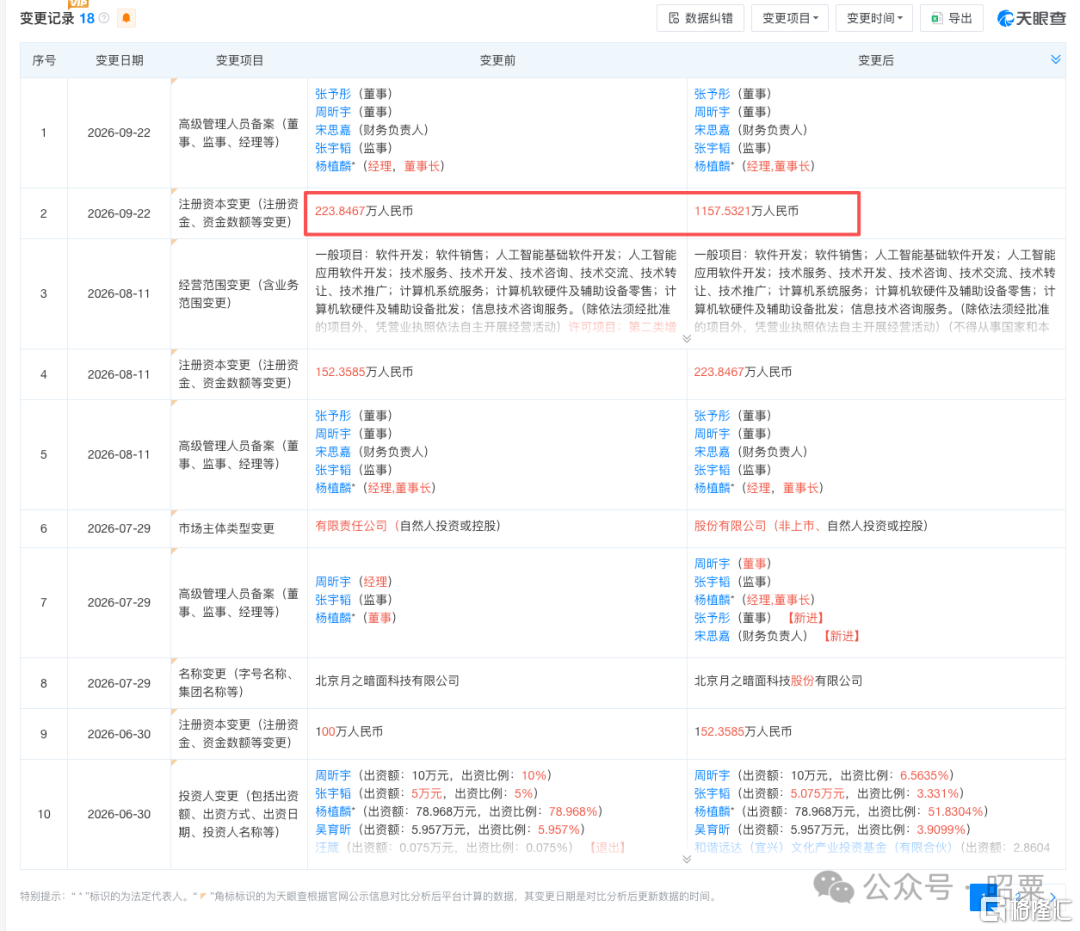Image resolution: width=1080 pixels, height=931 pixels.
Task: Open 张予彤 link marked 【新进】
Action: (x=712, y=618)
